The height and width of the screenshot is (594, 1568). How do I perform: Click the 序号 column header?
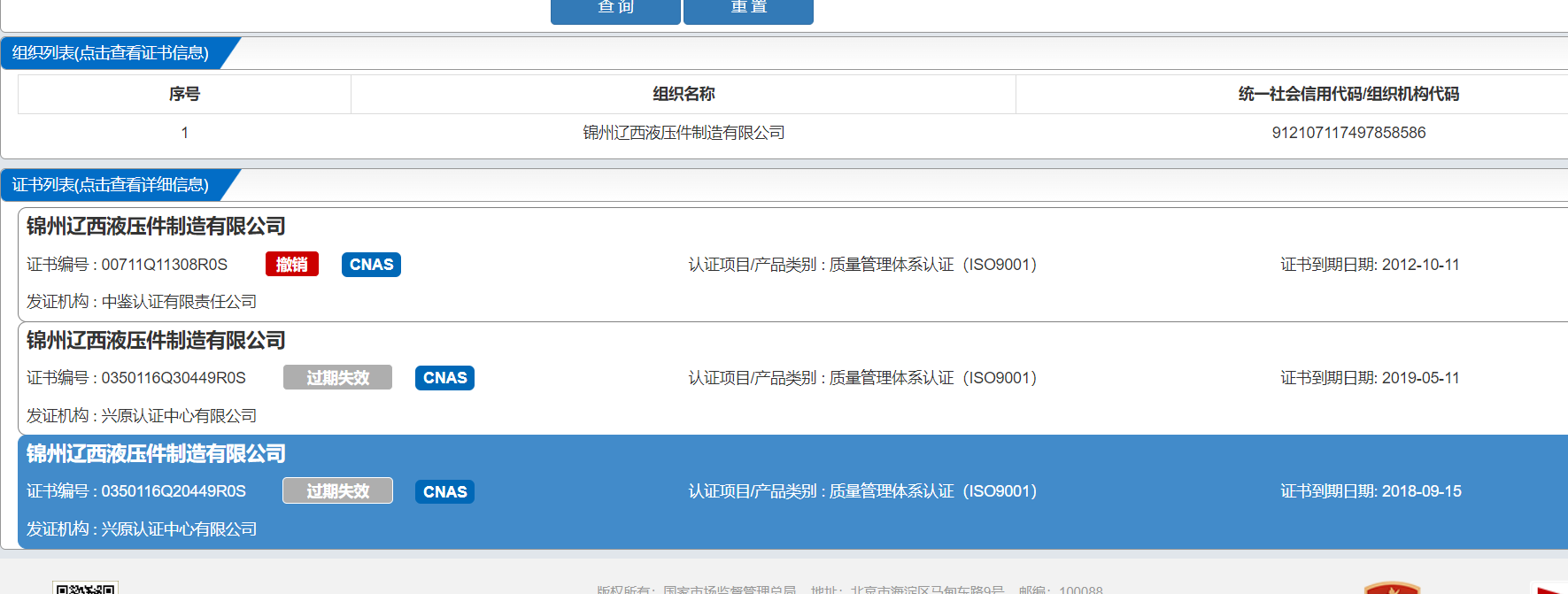(184, 94)
